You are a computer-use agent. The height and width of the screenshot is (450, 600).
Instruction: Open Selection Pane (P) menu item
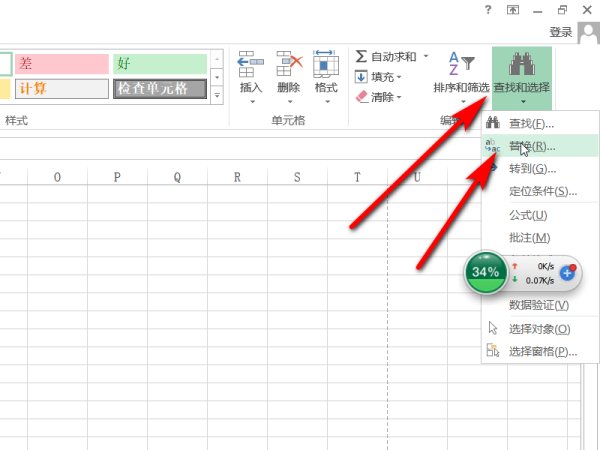(x=540, y=351)
